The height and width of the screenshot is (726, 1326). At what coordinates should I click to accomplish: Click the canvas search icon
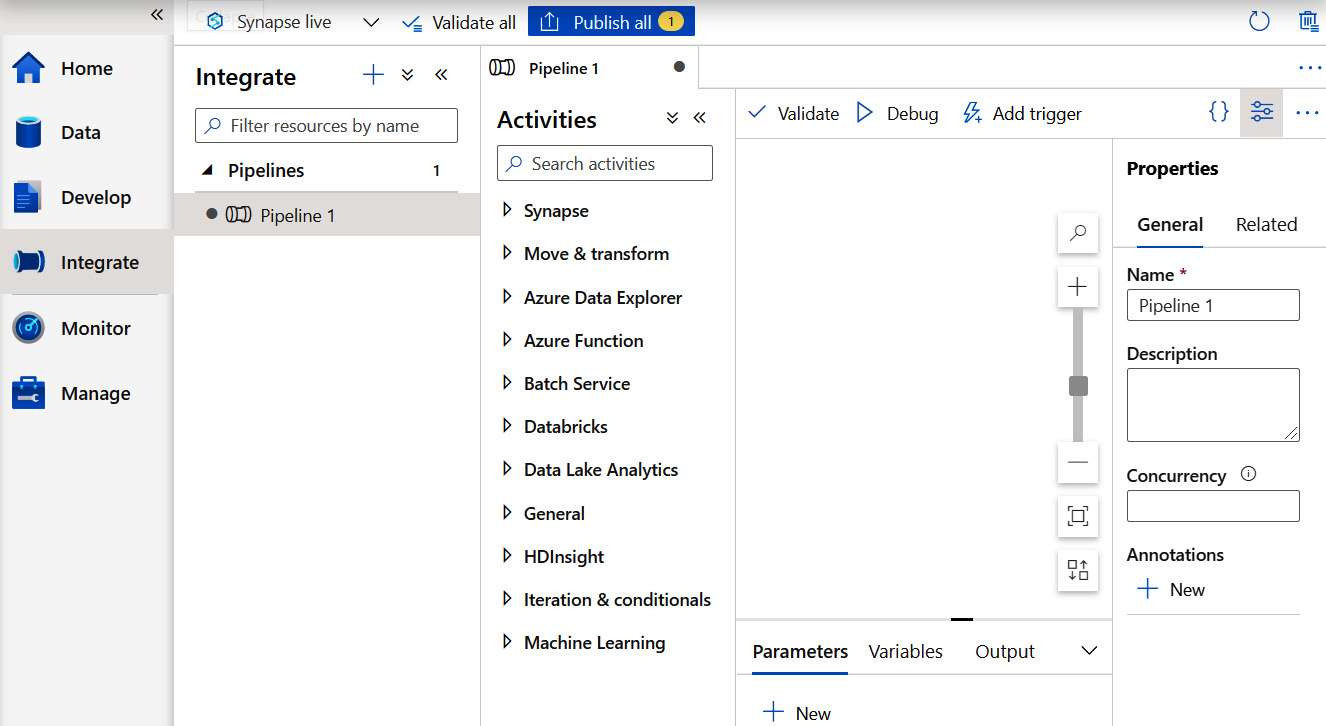[1078, 233]
